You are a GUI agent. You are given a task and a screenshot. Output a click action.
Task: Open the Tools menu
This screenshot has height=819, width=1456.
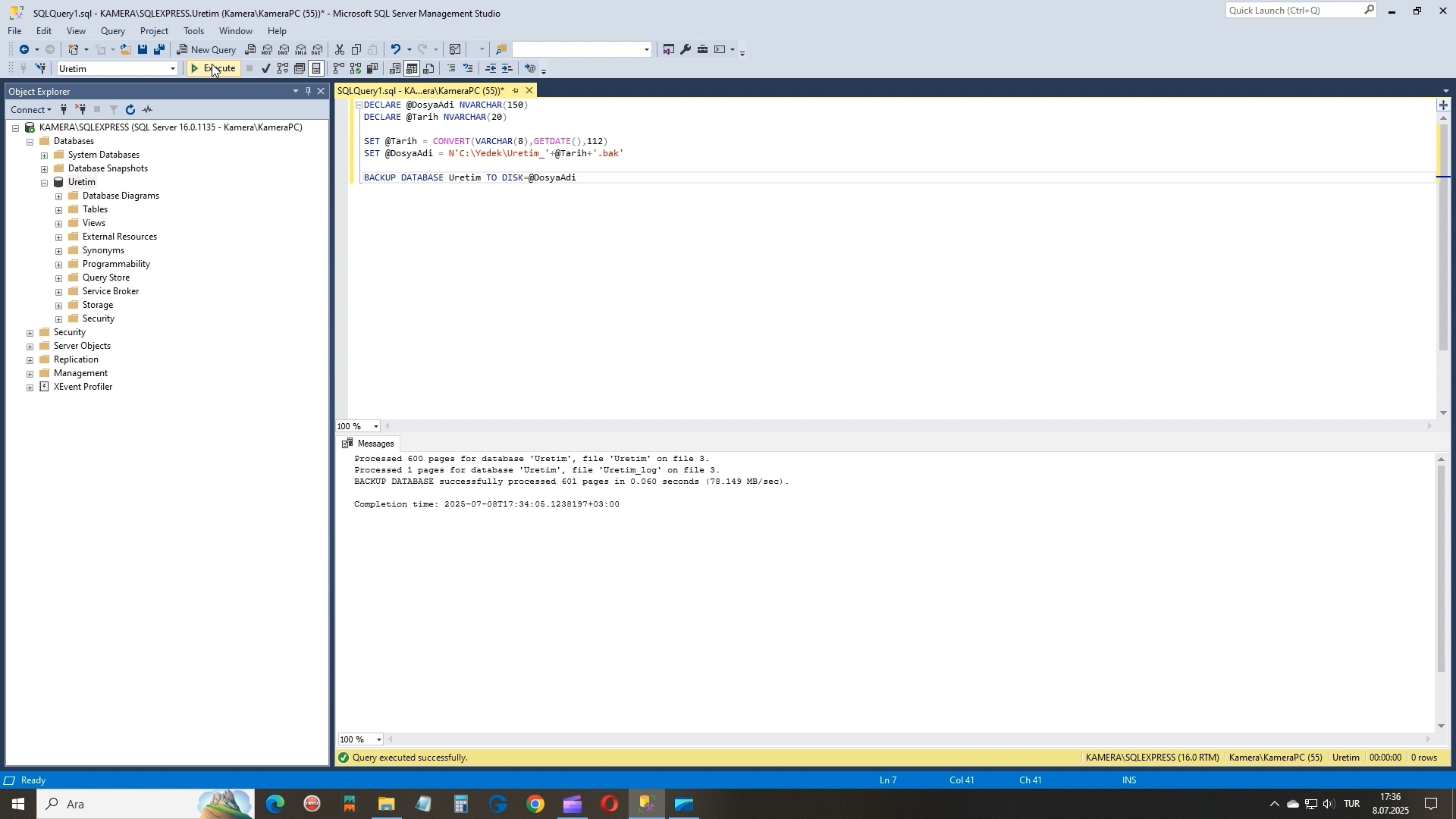[x=193, y=31]
